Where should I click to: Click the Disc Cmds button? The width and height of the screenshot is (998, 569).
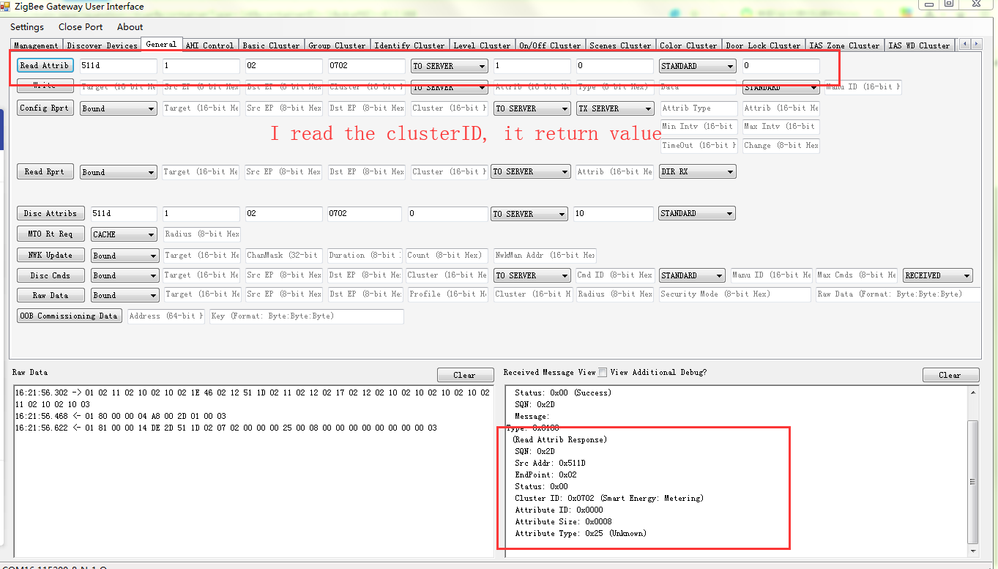coord(50,276)
